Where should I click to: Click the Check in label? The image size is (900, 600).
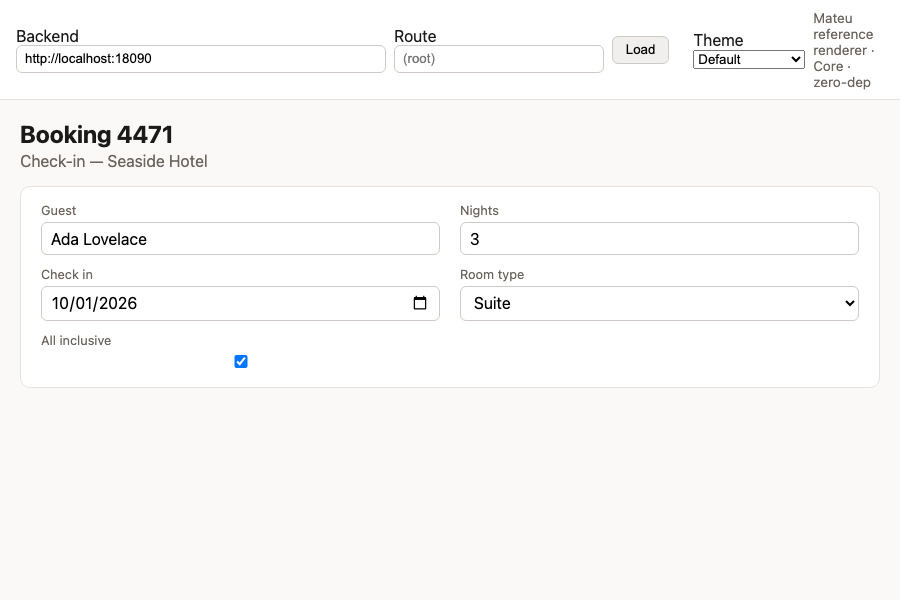(67, 274)
